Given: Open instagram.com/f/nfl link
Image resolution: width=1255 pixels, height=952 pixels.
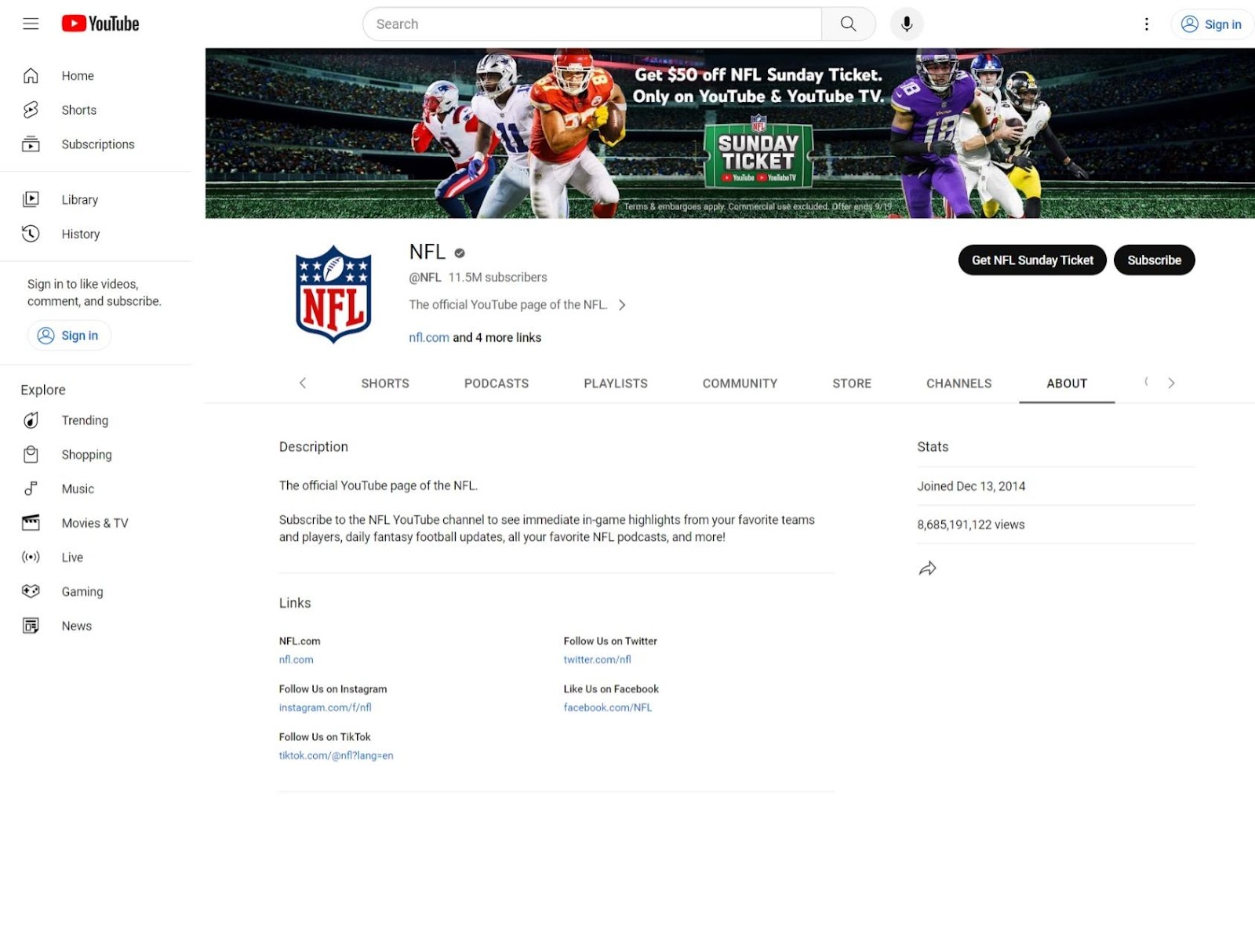Looking at the screenshot, I should [x=326, y=708].
